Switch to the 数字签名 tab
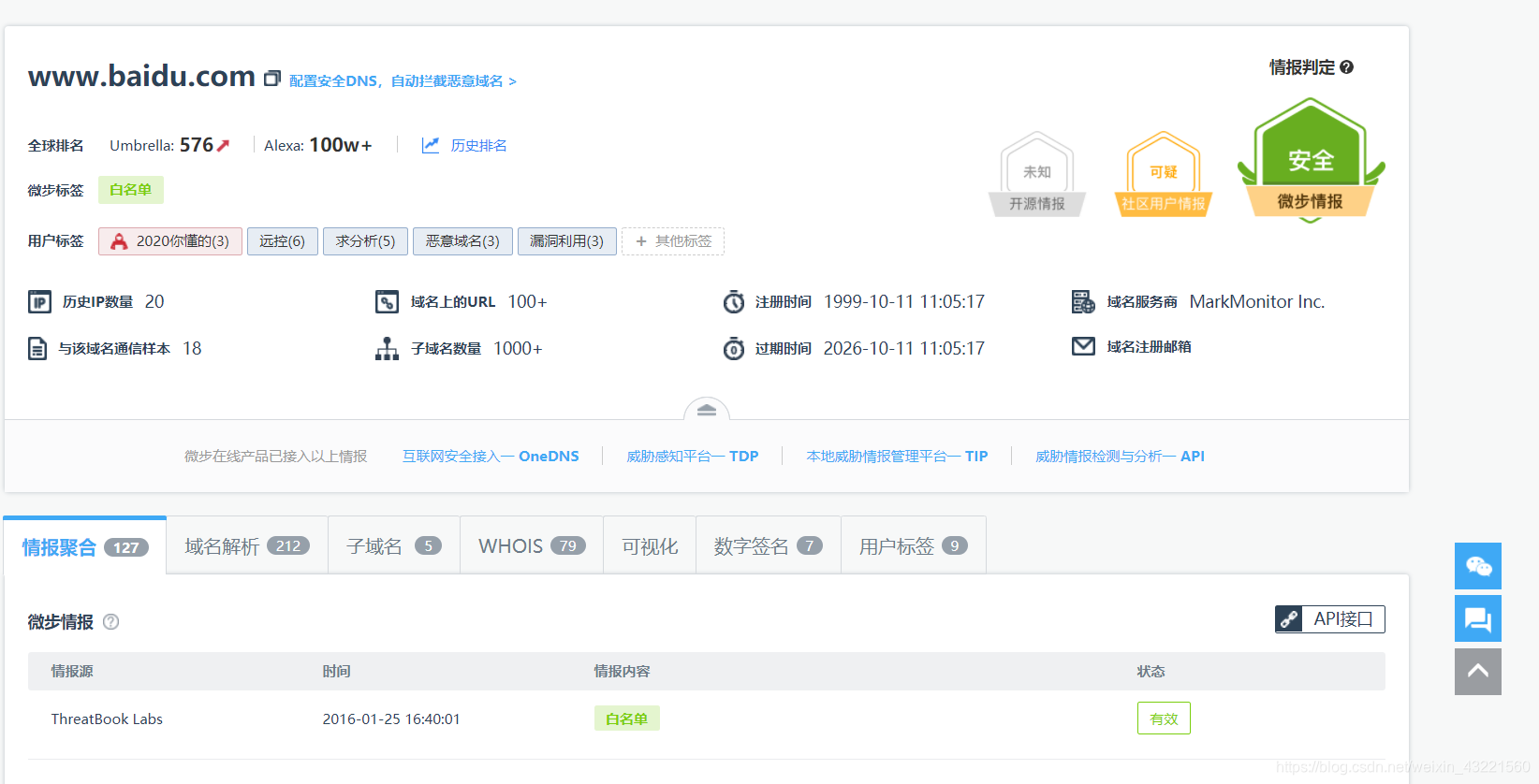 coord(769,545)
